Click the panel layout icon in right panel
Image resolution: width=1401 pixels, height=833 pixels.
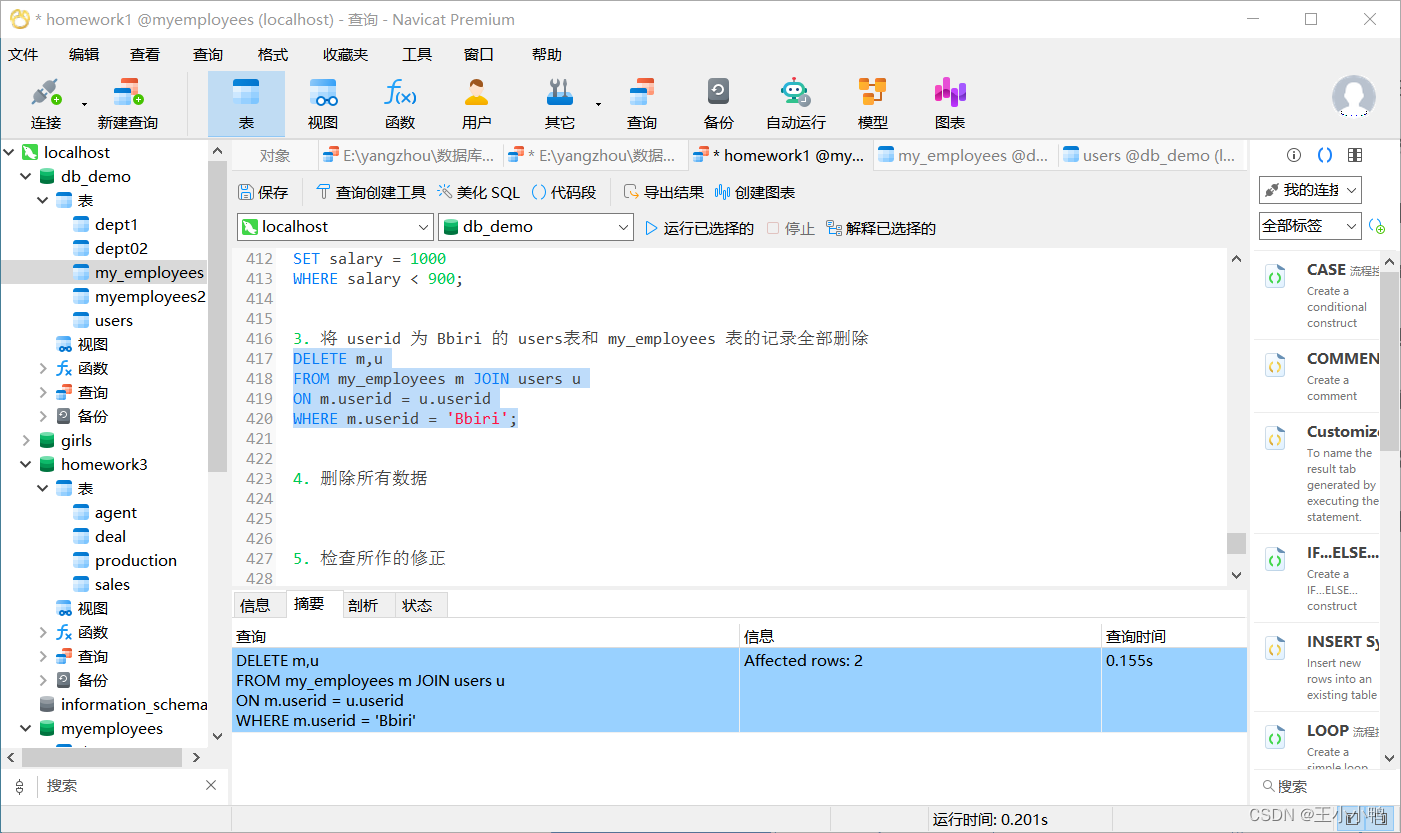[1355, 155]
